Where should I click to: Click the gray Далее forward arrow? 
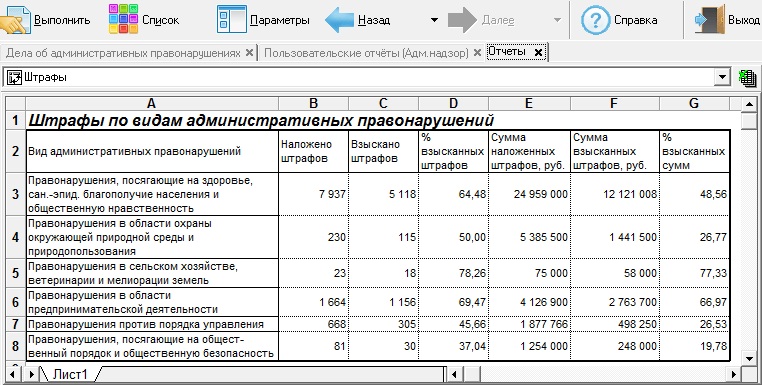(x=462, y=20)
